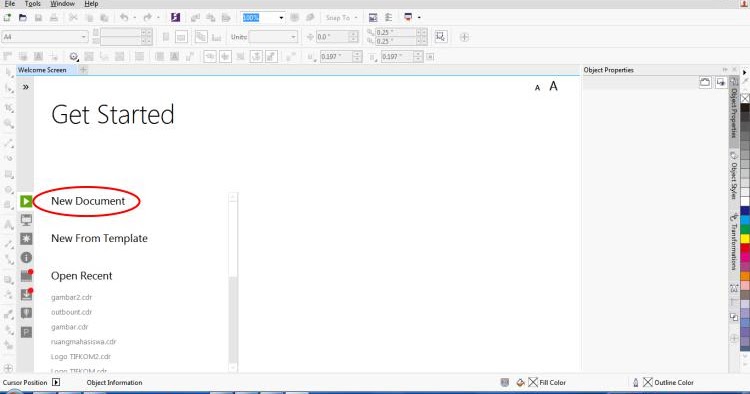Open recent file ruangmahasiswa.cdr
Screen dimensions: 750x394
point(83,341)
